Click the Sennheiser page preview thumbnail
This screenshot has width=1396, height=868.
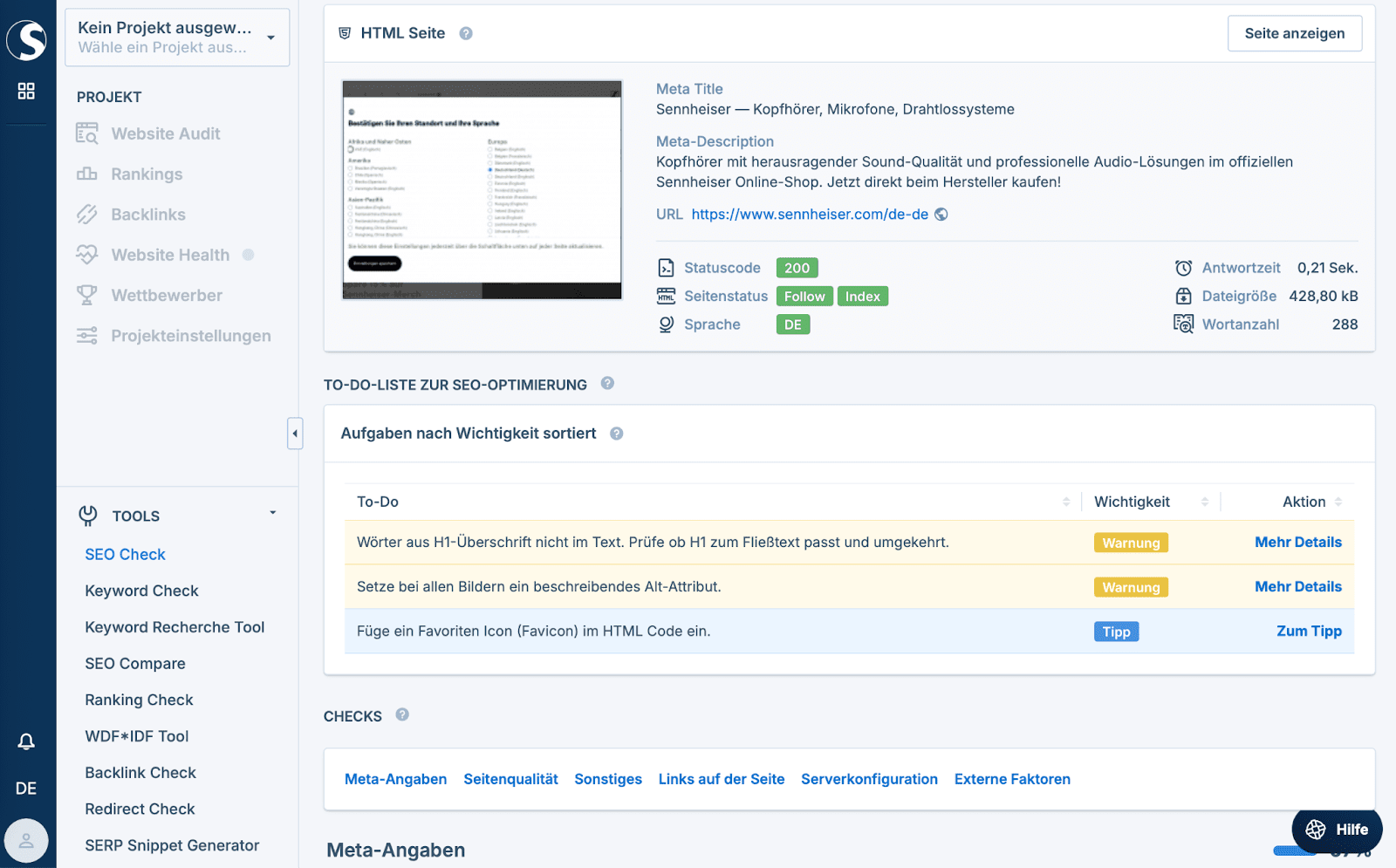(x=482, y=190)
